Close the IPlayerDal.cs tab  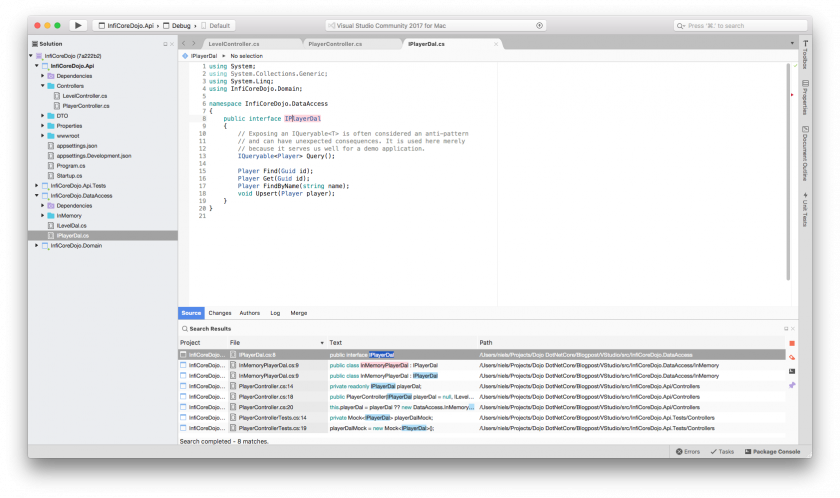pyautogui.click(x=496, y=44)
